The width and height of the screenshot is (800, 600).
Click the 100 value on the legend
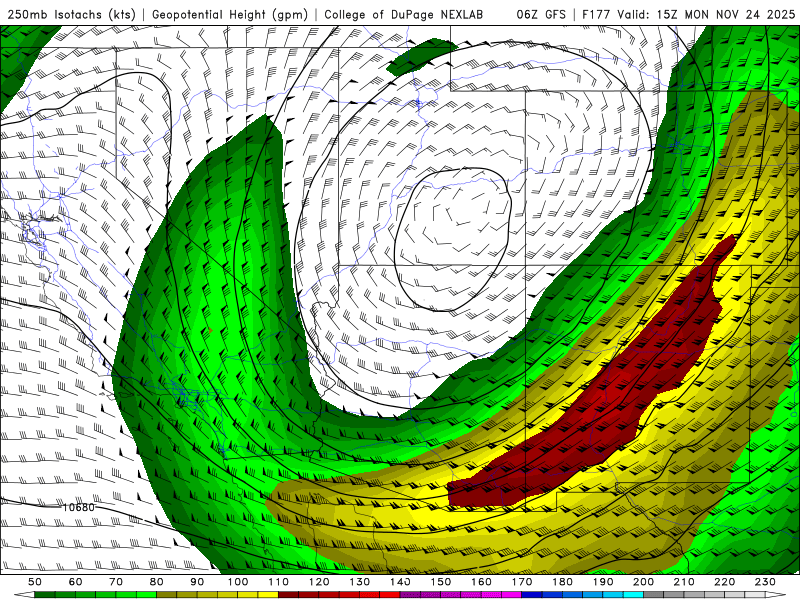238,582
